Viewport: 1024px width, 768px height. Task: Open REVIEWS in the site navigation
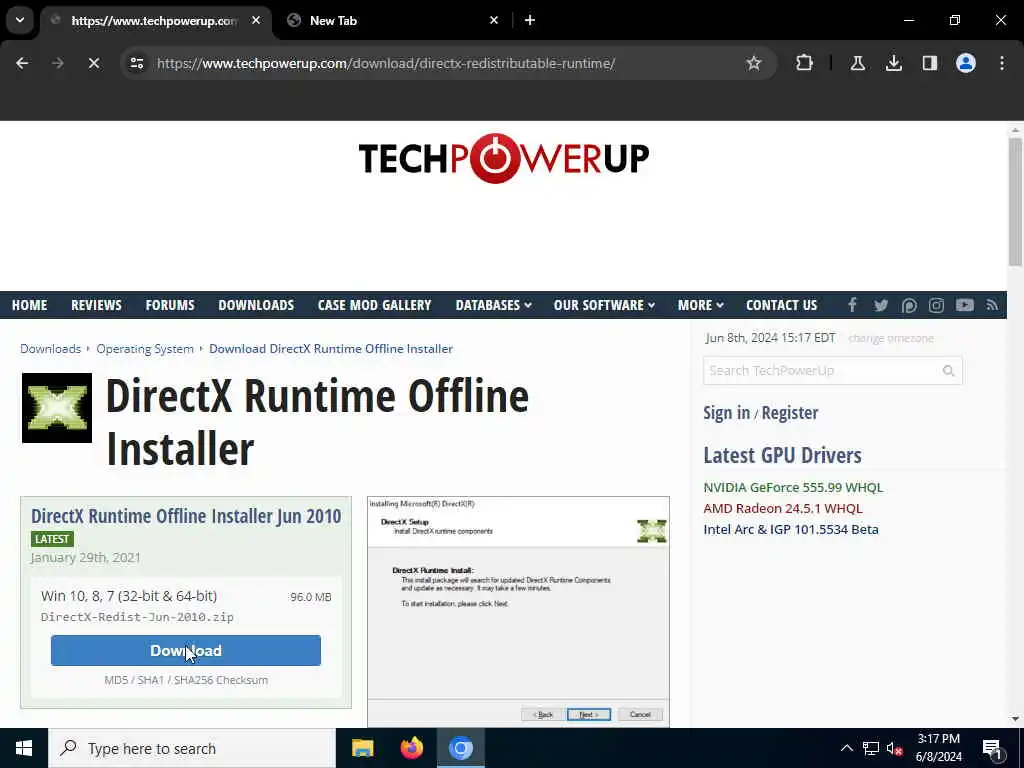96,305
